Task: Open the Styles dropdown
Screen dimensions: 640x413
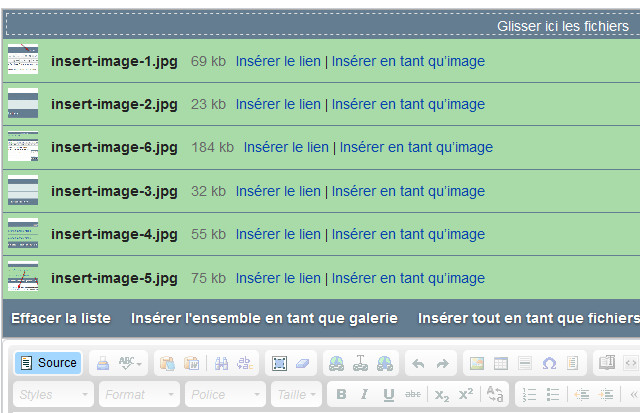Action: 53,394
